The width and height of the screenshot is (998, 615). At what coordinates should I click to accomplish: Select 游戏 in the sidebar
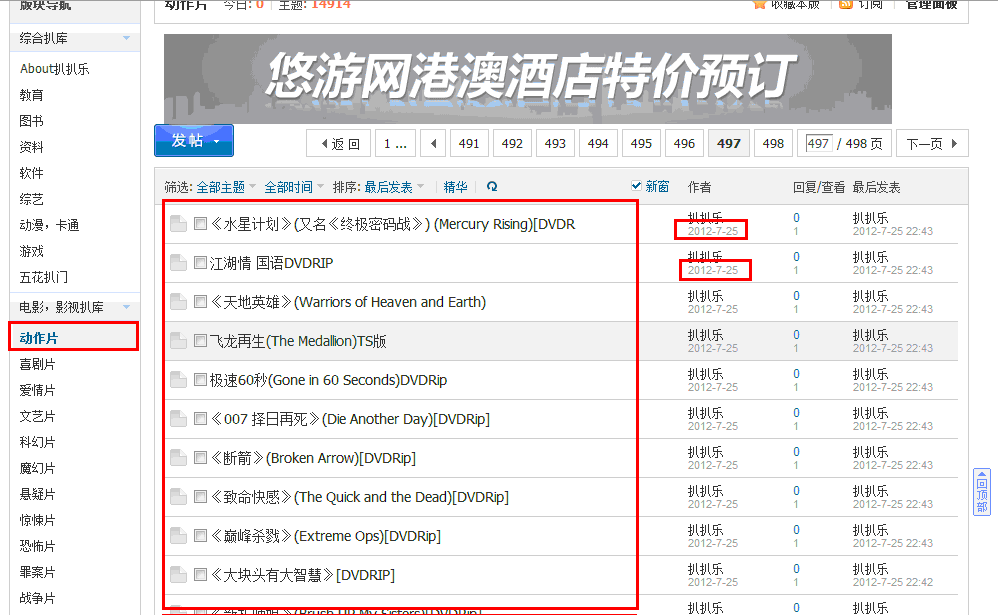click(x=31, y=251)
